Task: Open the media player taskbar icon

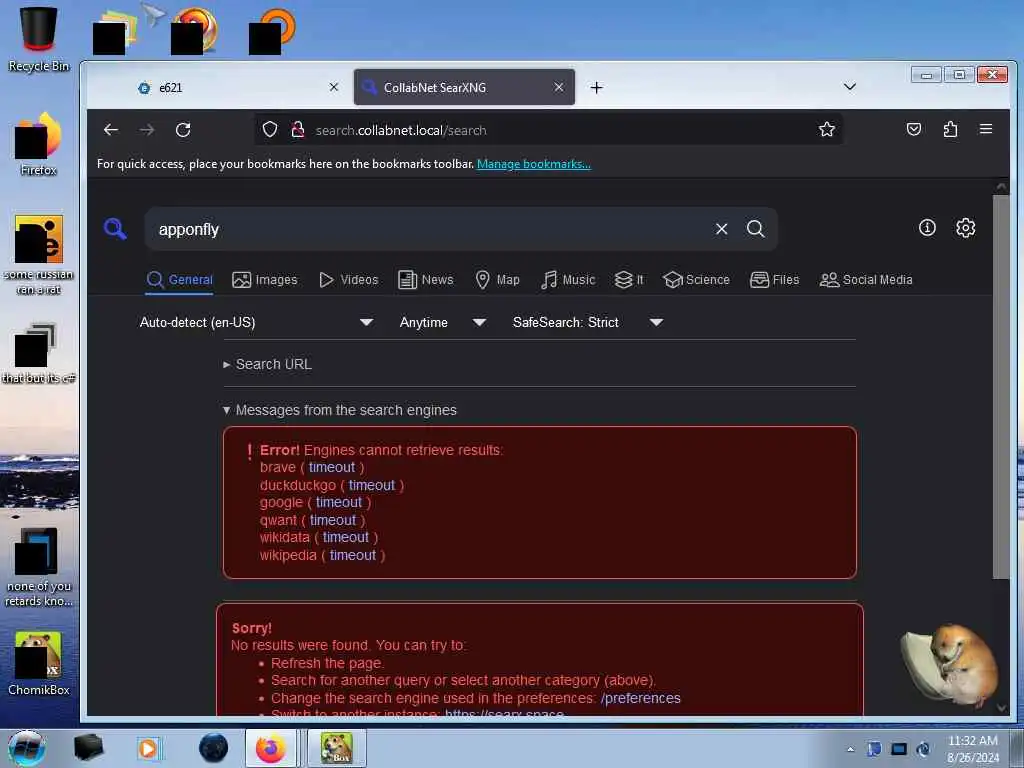Action: [148, 748]
